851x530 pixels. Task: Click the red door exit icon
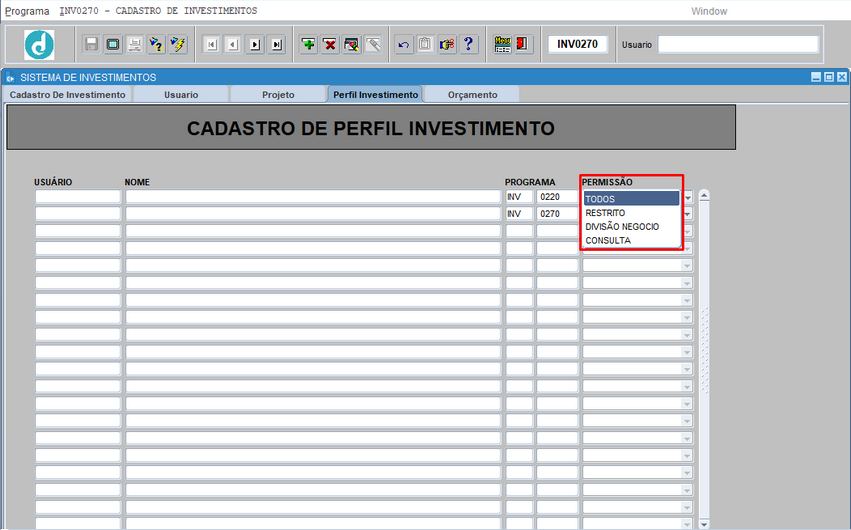click(x=524, y=45)
